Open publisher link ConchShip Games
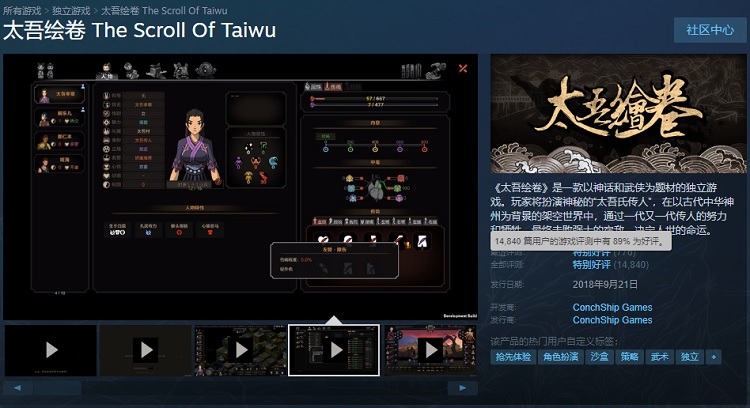The image size is (750, 408). [612, 320]
